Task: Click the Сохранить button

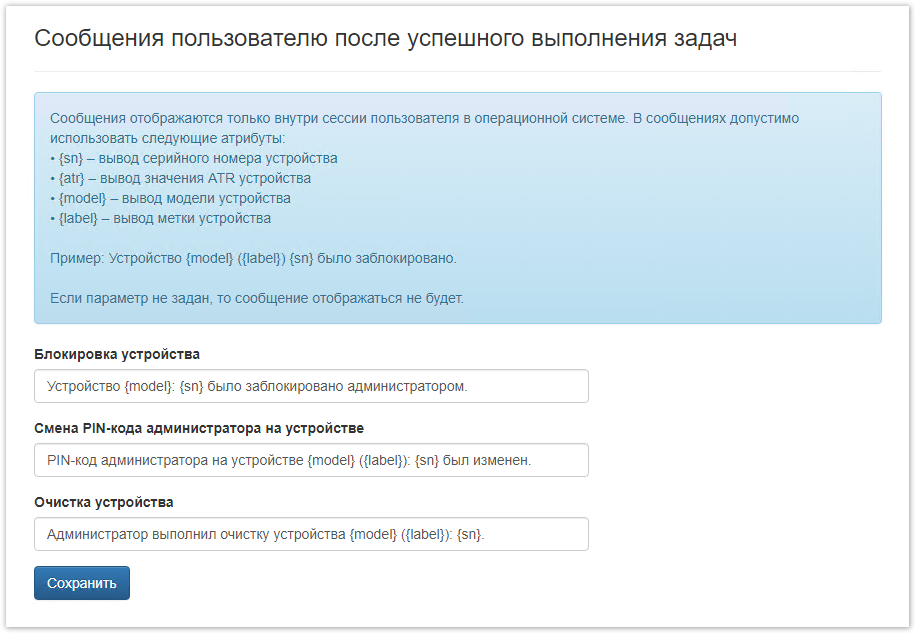Action: pos(82,583)
